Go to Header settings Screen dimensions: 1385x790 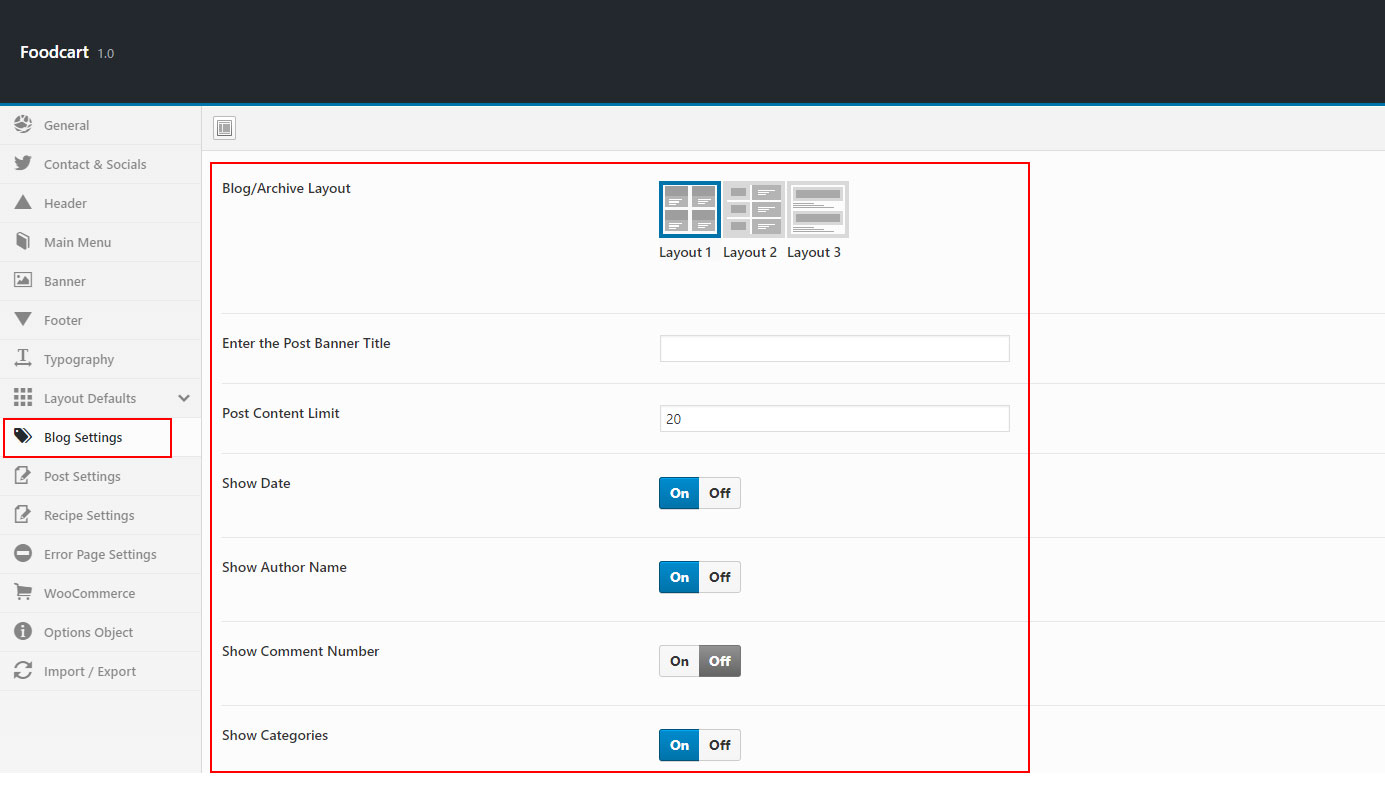tap(100, 203)
